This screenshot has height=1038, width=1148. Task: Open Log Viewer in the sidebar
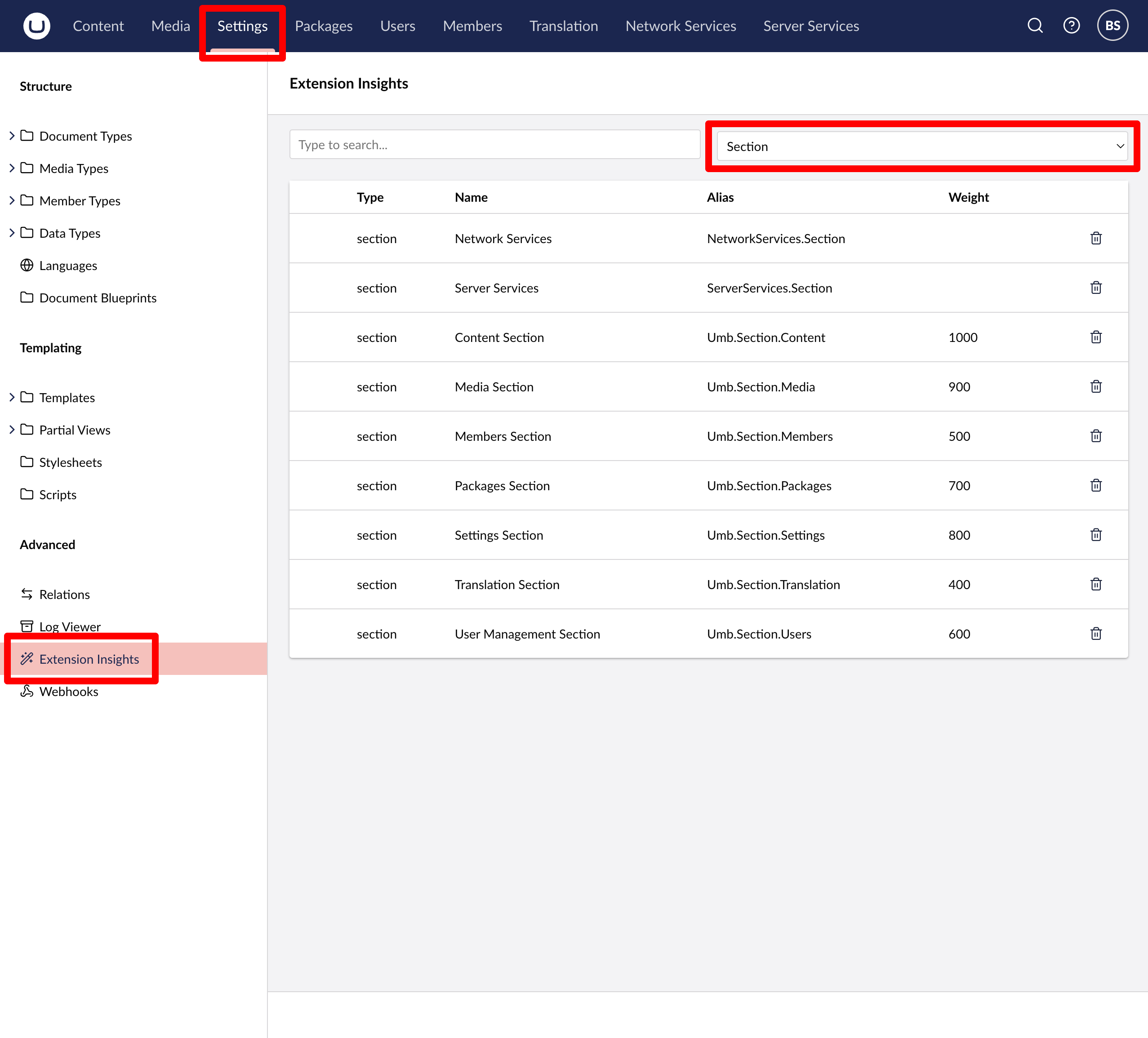click(x=70, y=626)
